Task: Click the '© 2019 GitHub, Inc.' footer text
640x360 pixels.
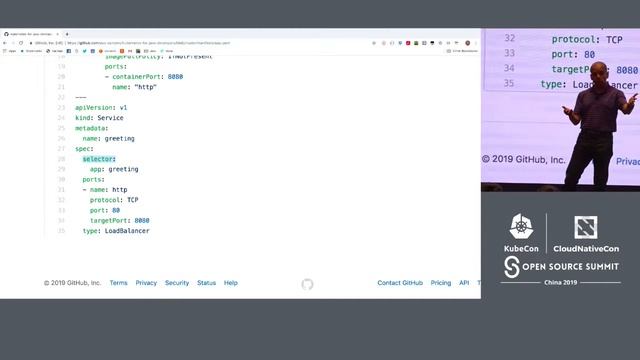Action: 72,283
